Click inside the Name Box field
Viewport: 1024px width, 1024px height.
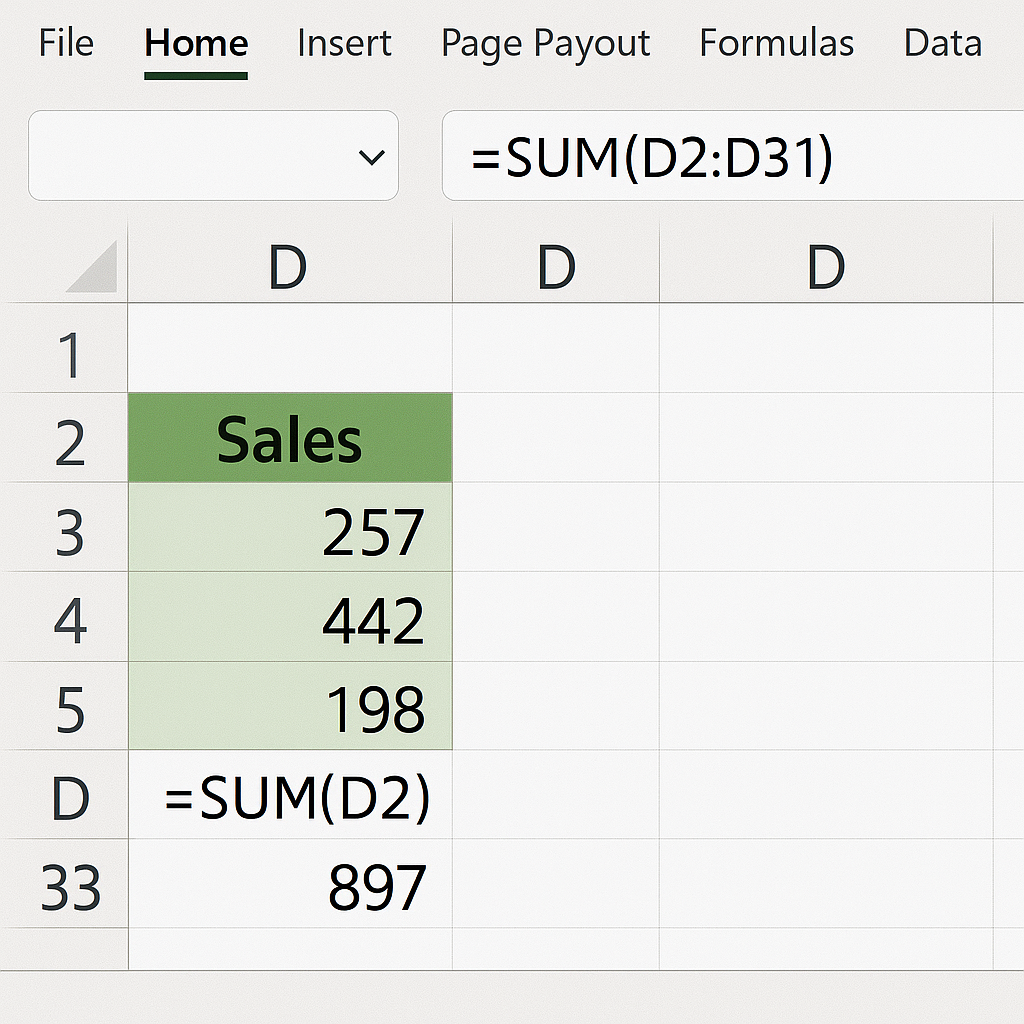[213, 155]
